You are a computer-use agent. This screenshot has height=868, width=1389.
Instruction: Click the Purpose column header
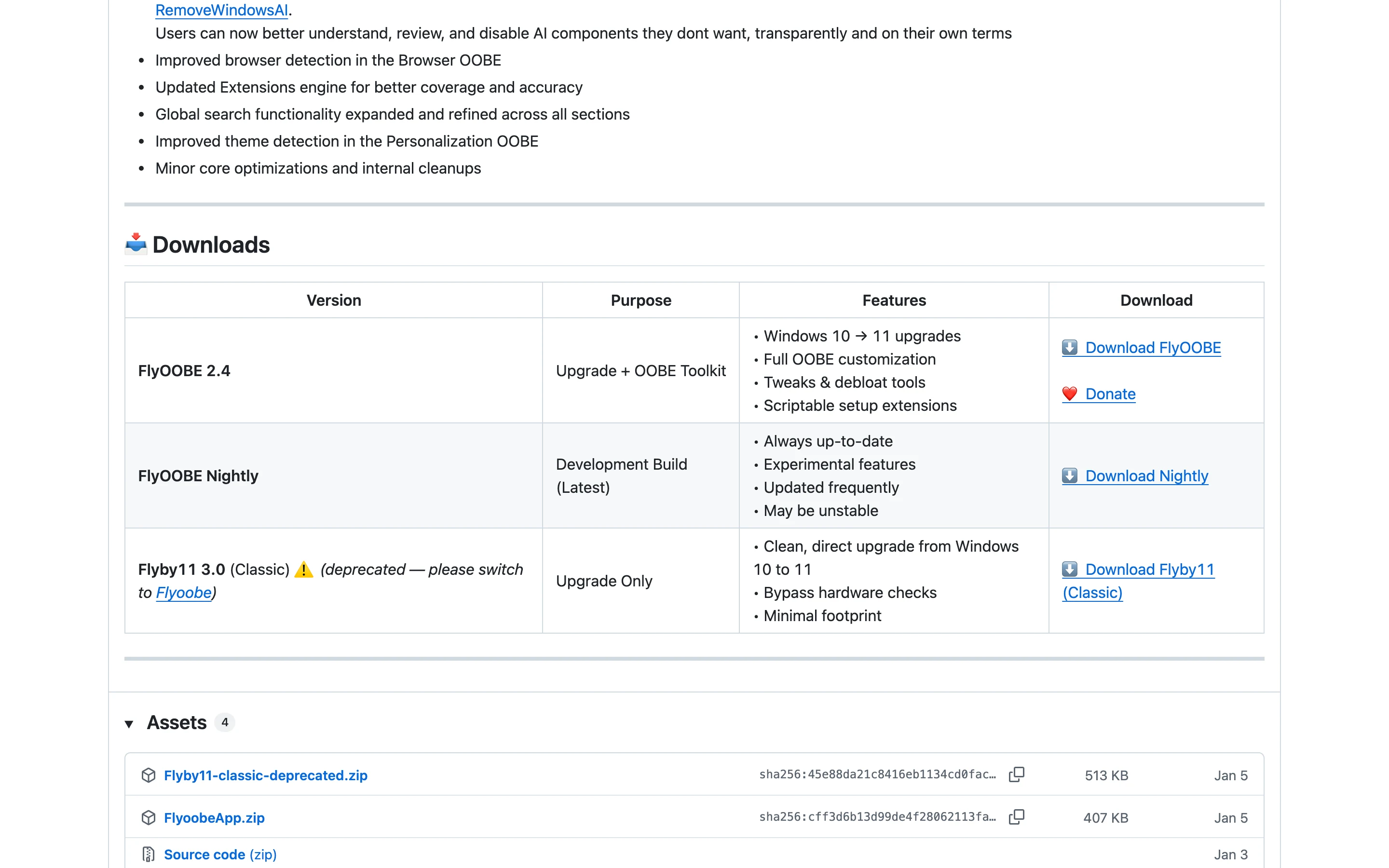pos(640,300)
